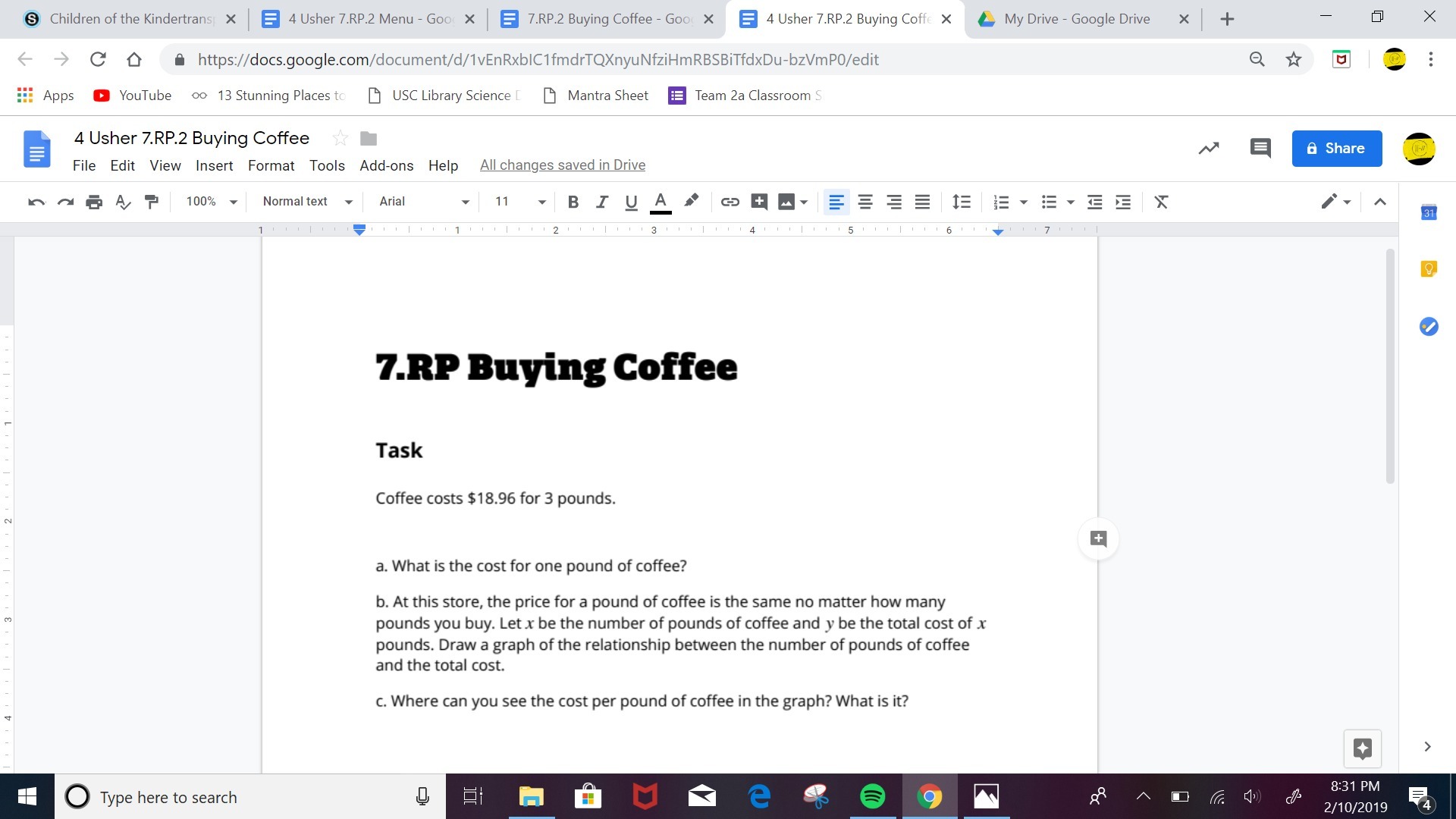Open the Arial font dropdown
This screenshot has height=819, width=1456.
coord(424,202)
